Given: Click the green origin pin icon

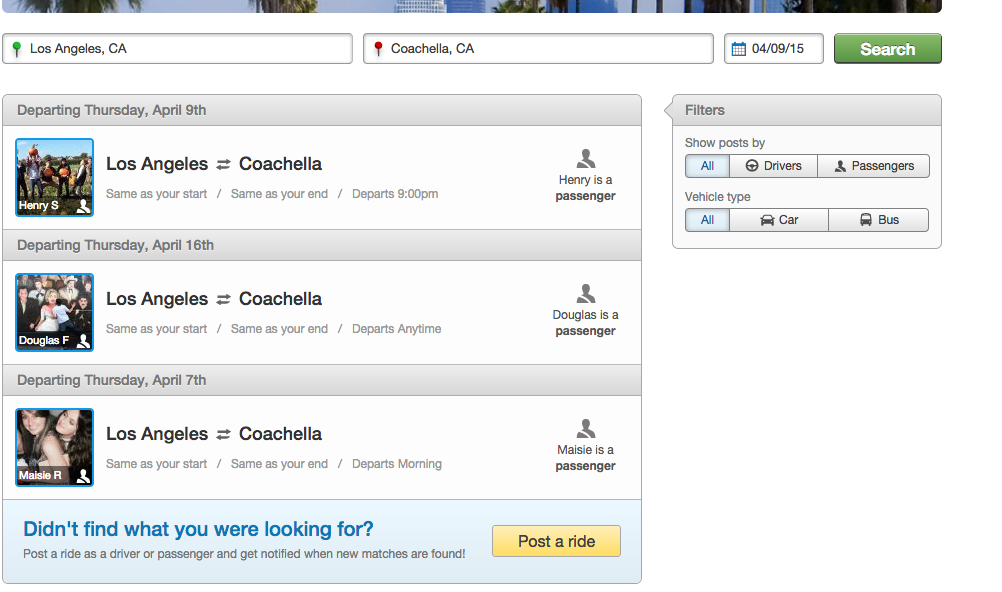Looking at the screenshot, I should 17,49.
